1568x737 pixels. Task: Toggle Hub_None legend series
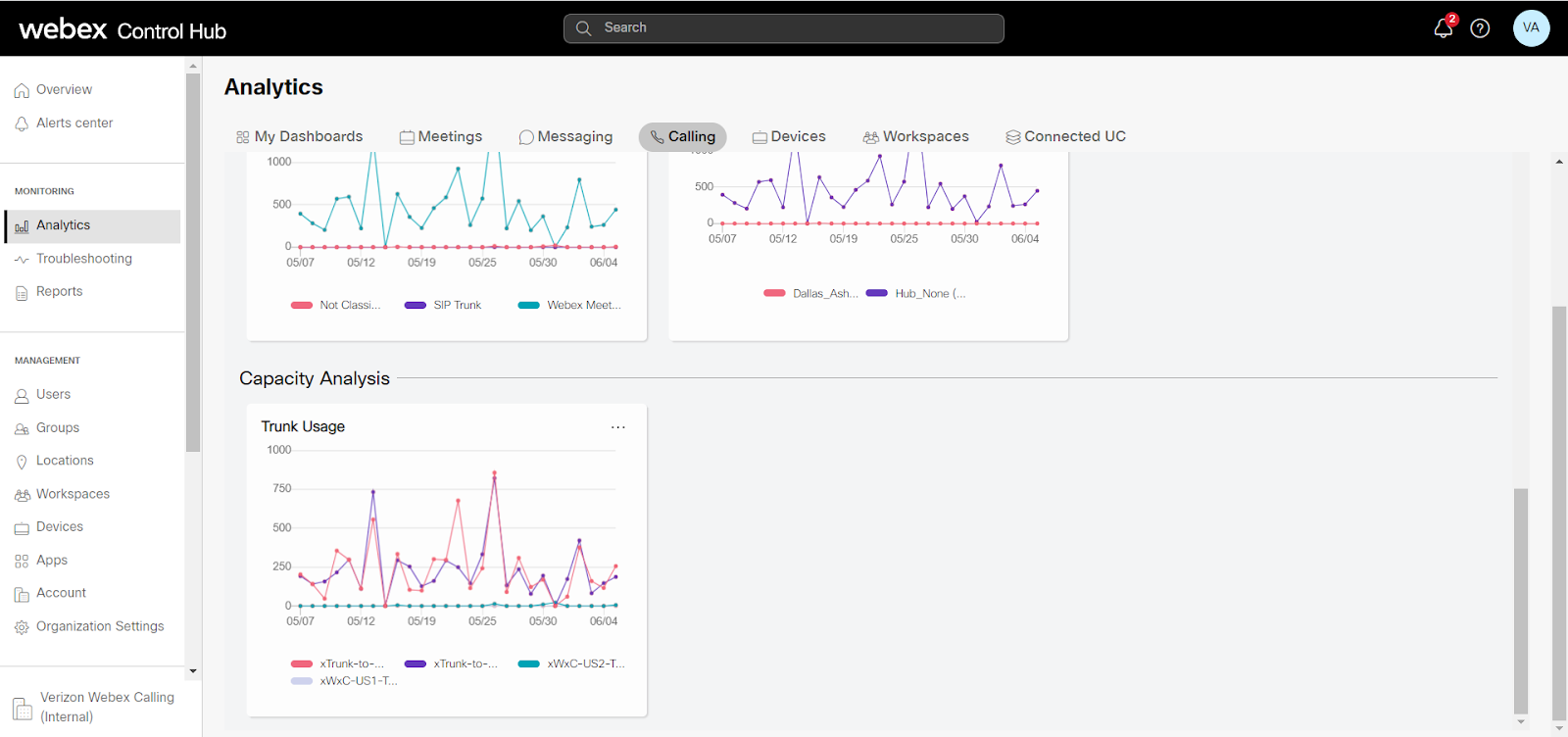coord(915,293)
